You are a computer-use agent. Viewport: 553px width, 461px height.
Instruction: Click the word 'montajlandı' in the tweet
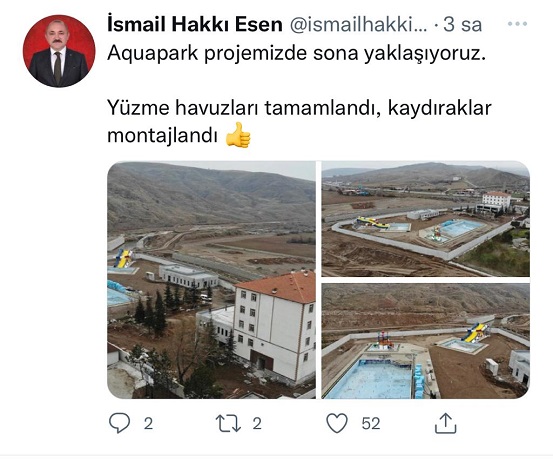coord(162,135)
